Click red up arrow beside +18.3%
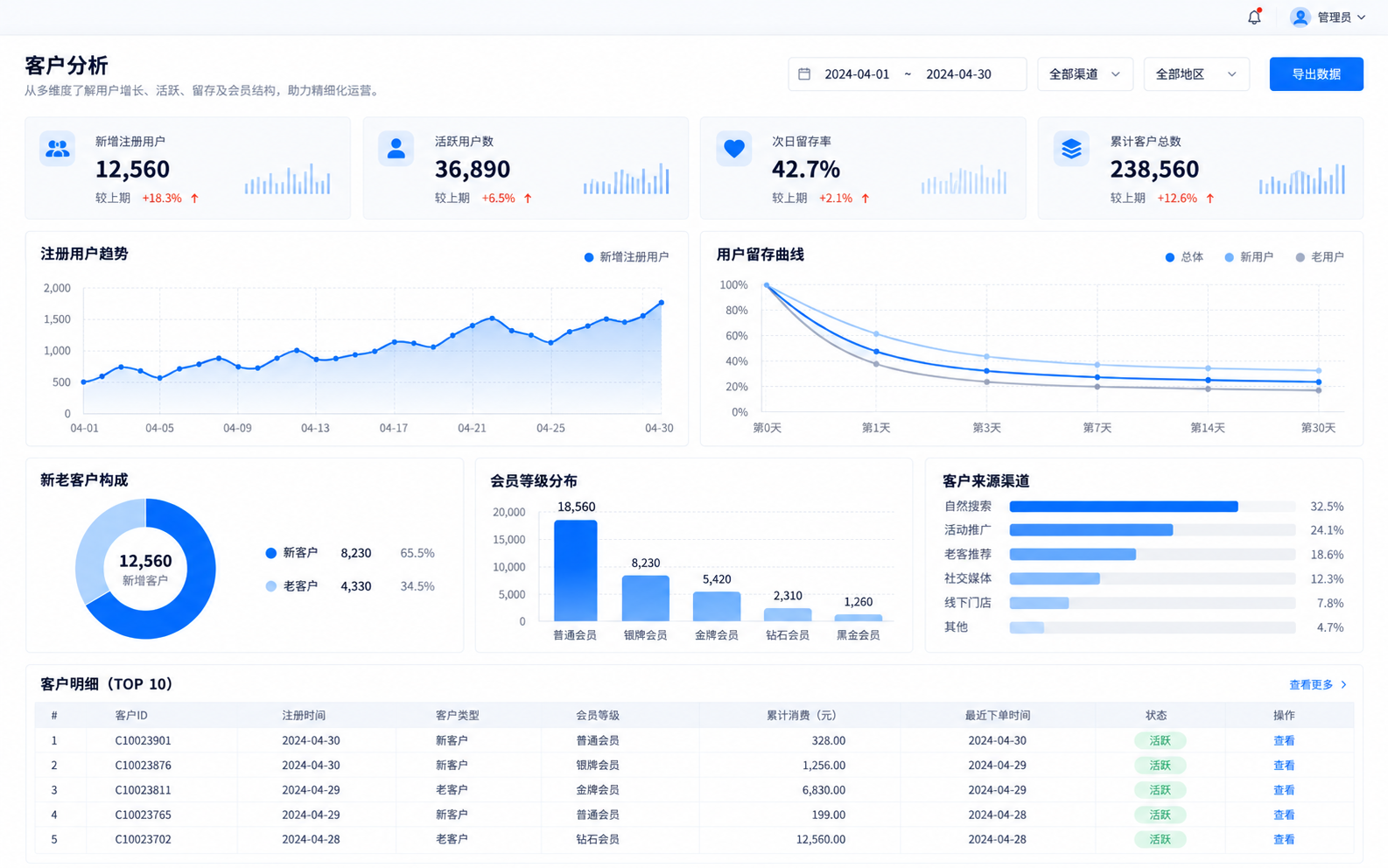The width and height of the screenshot is (1388, 868). pyautogui.click(x=194, y=199)
